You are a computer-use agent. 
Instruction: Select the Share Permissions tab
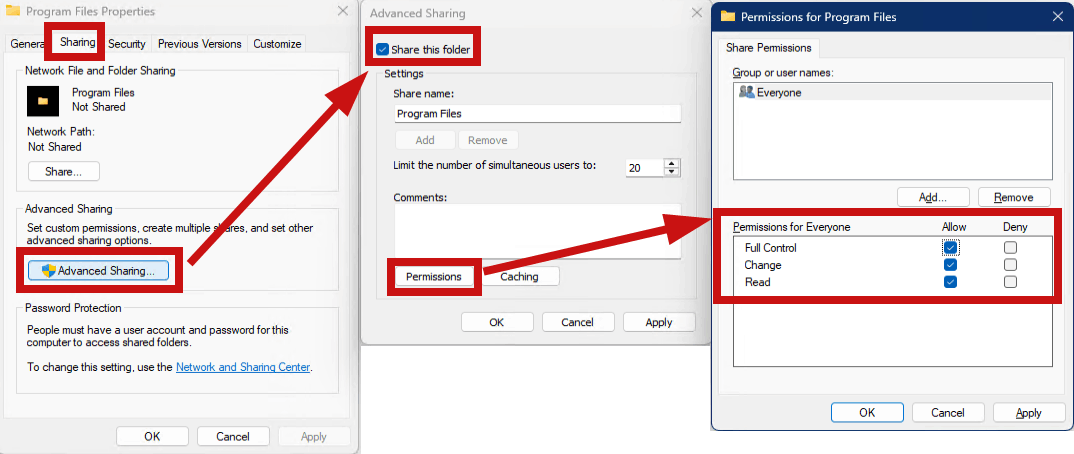[x=769, y=48]
